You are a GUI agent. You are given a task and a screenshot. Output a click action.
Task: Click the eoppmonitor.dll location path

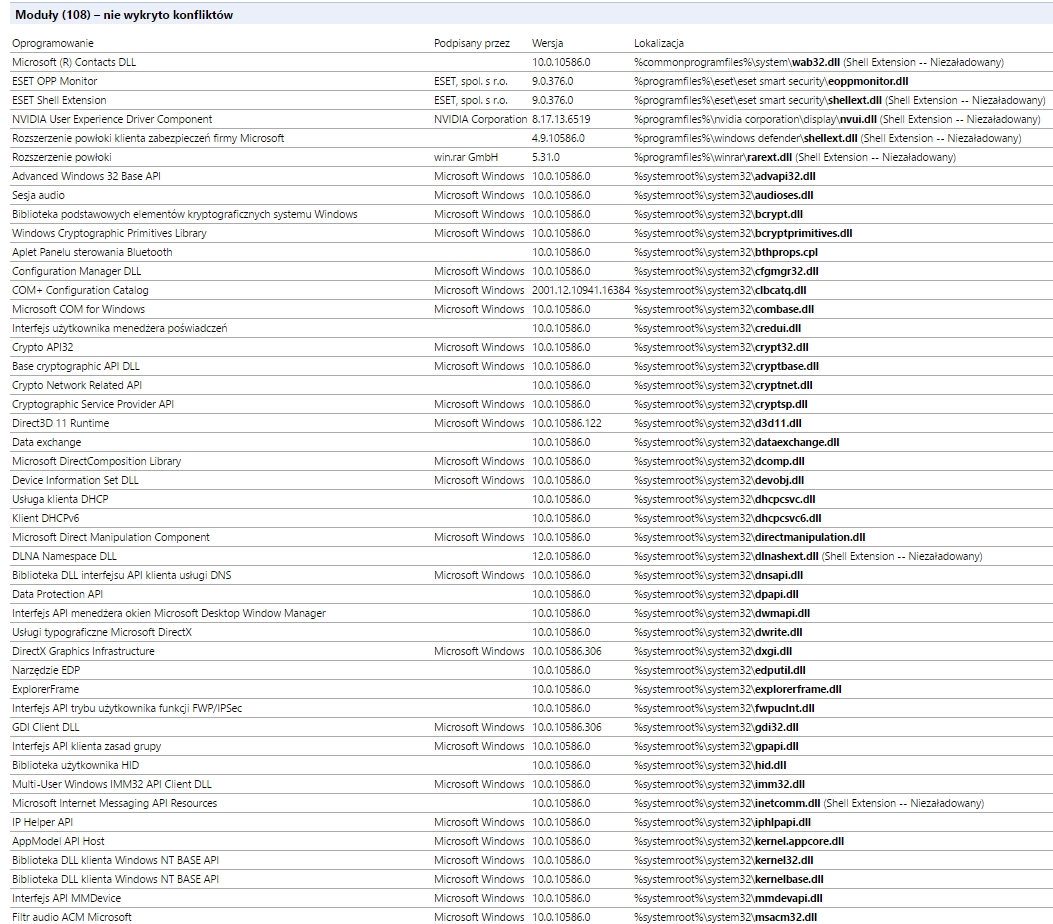tap(771, 81)
